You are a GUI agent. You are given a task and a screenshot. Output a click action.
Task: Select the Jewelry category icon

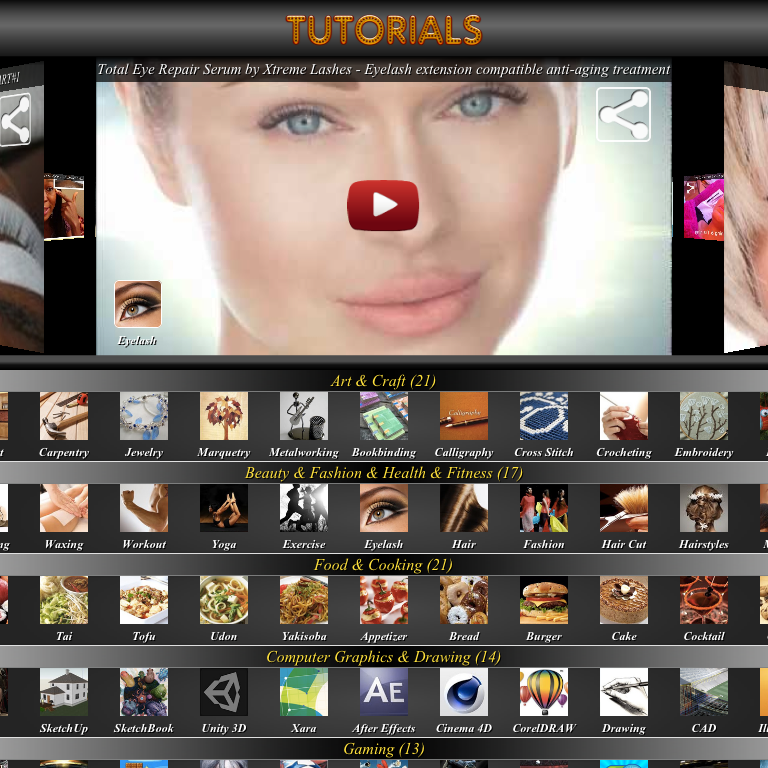coord(144,416)
